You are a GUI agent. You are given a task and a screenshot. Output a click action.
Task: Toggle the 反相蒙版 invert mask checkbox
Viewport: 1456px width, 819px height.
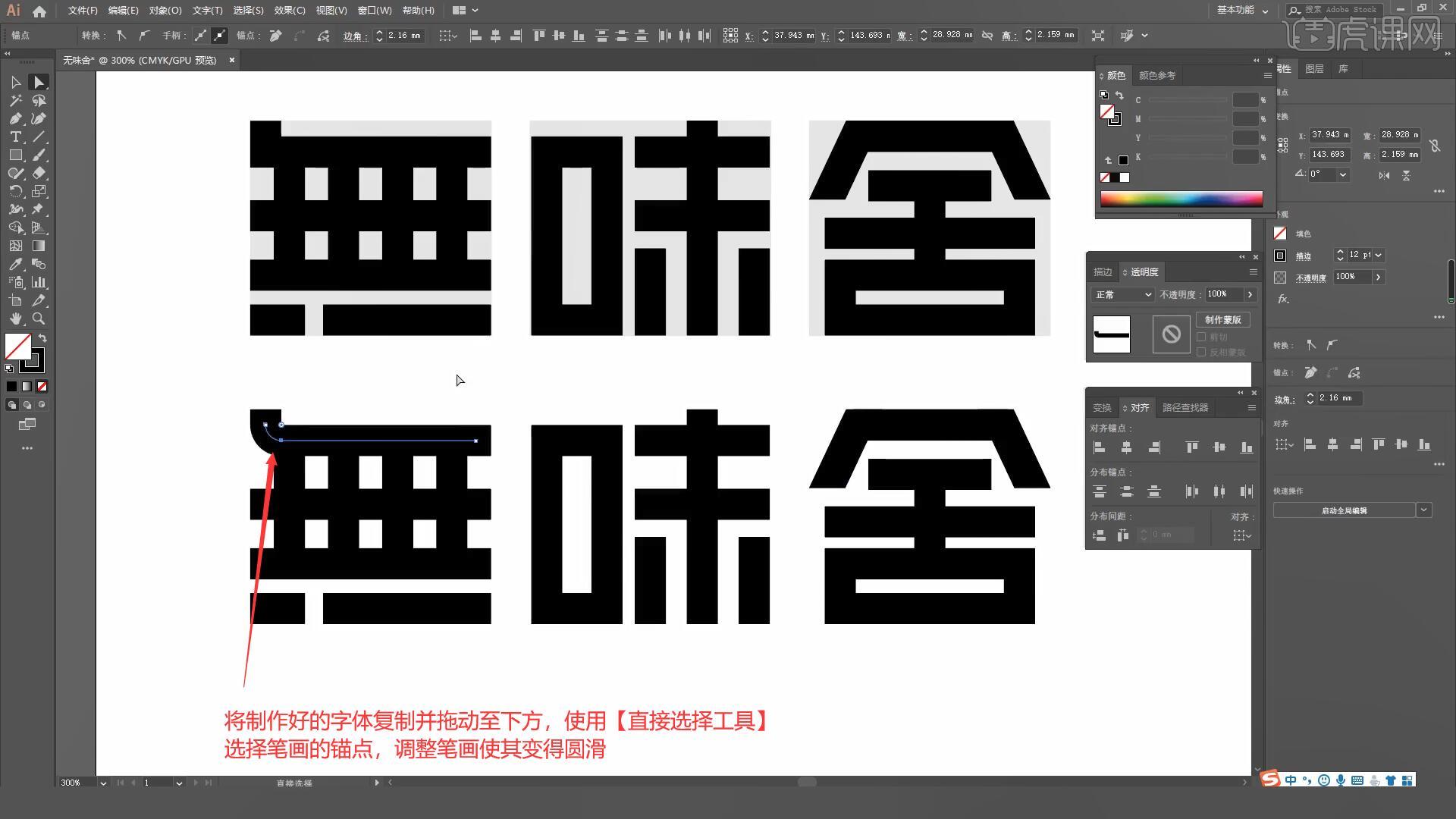click(1201, 352)
